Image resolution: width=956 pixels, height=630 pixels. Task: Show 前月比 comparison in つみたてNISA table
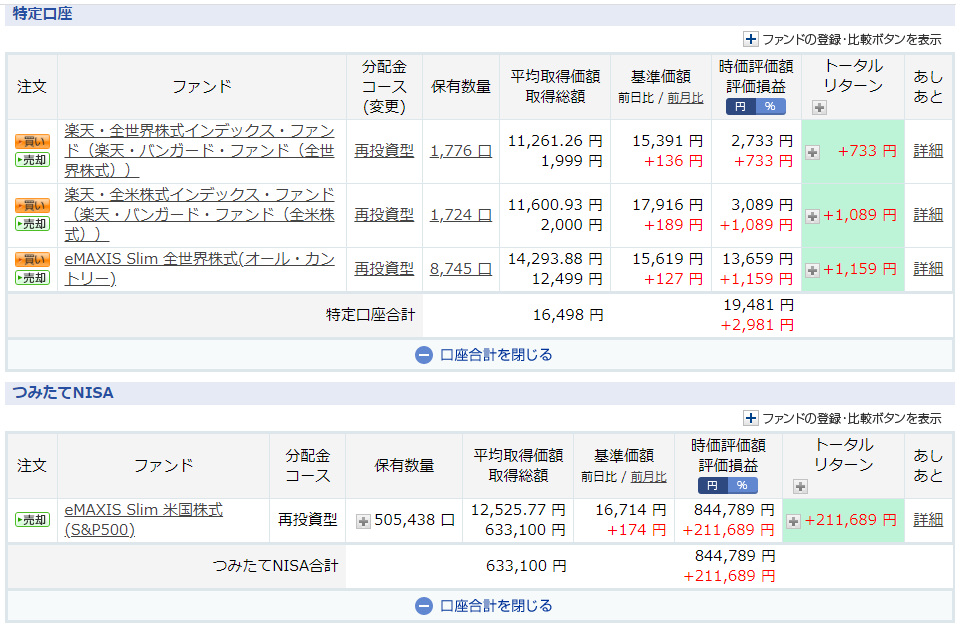coord(648,477)
